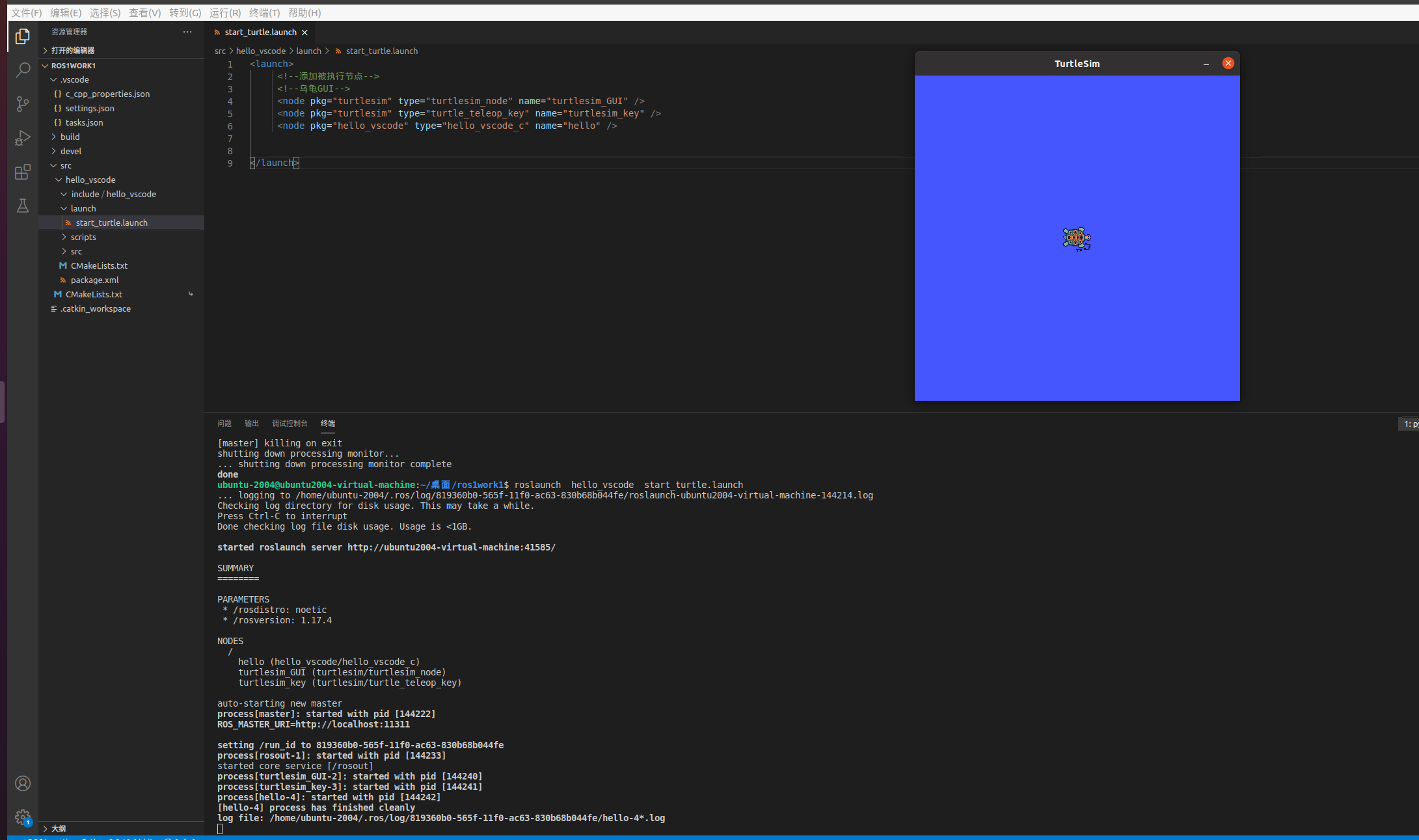The image size is (1419, 840).
Task: Close the start_turtle.launch editor tab
Action: tap(304, 32)
